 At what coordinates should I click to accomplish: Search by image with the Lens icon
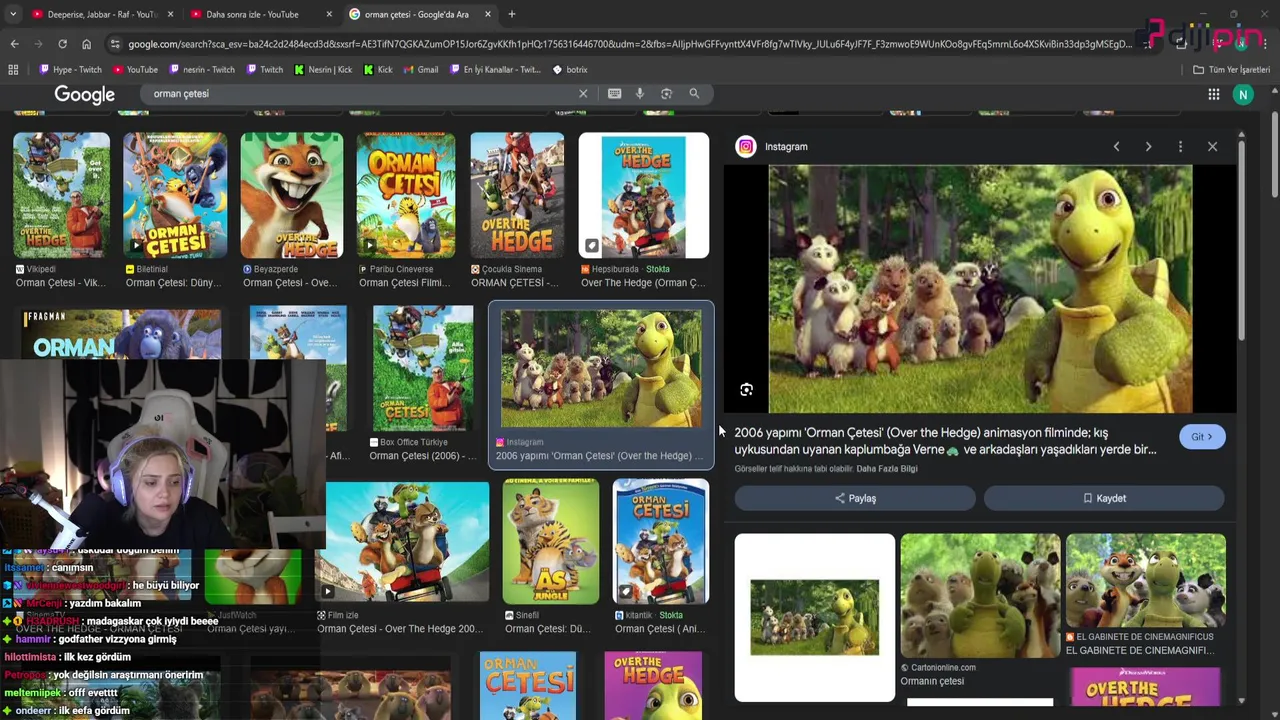667,93
